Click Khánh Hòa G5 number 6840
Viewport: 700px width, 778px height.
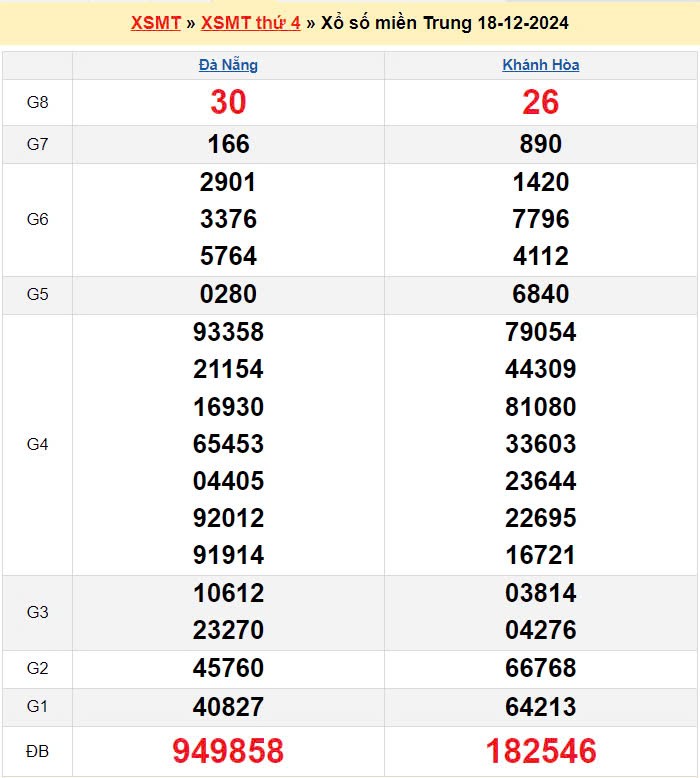540,294
